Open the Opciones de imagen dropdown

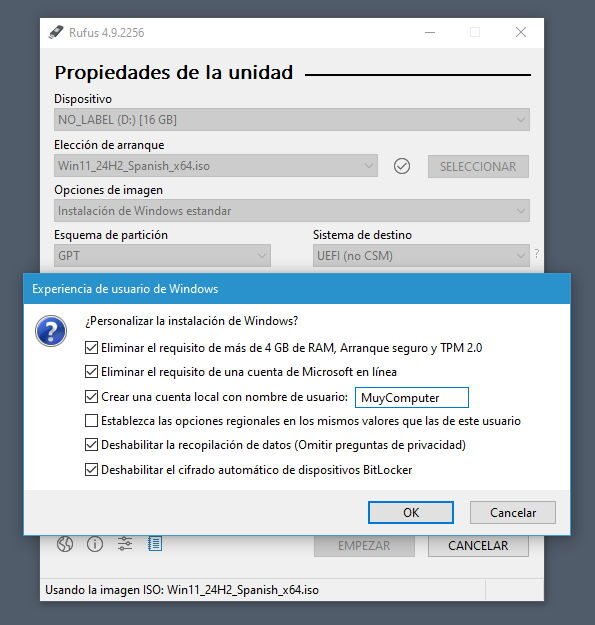pos(292,210)
